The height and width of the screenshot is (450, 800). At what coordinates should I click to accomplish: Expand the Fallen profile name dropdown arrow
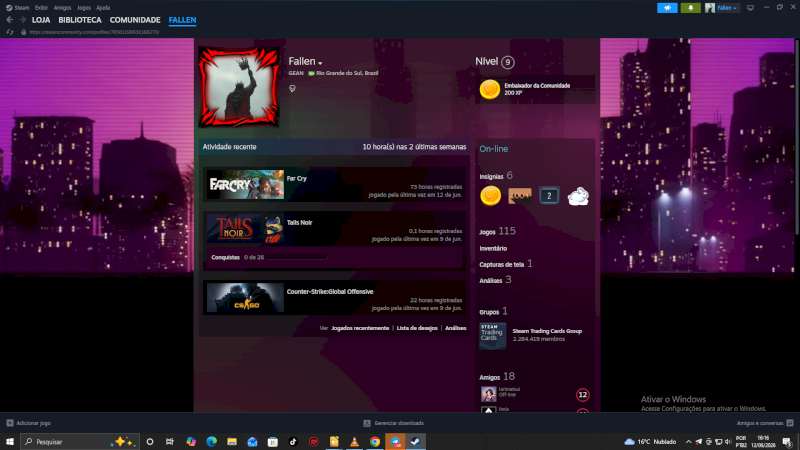click(320, 63)
